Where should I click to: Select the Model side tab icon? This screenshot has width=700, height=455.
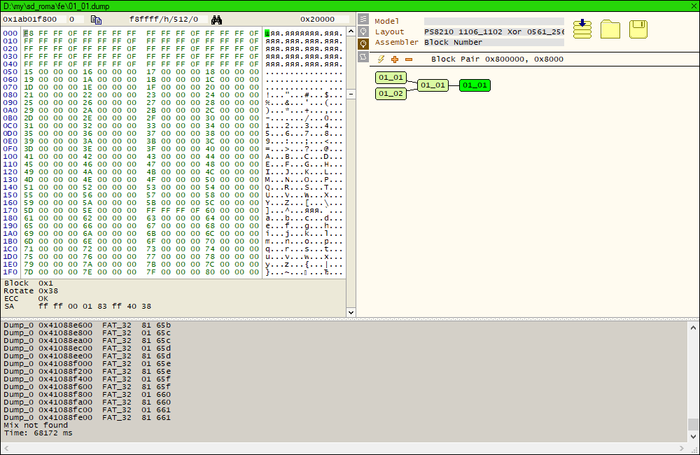(x=364, y=20)
